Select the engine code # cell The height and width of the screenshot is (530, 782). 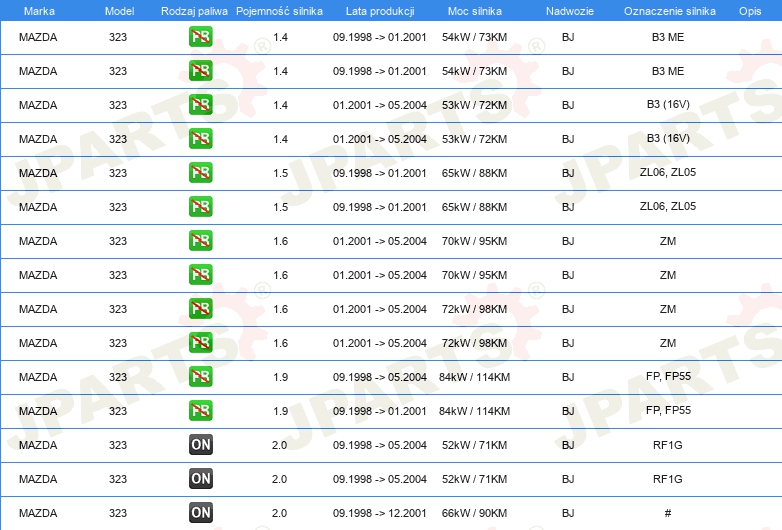tap(667, 513)
